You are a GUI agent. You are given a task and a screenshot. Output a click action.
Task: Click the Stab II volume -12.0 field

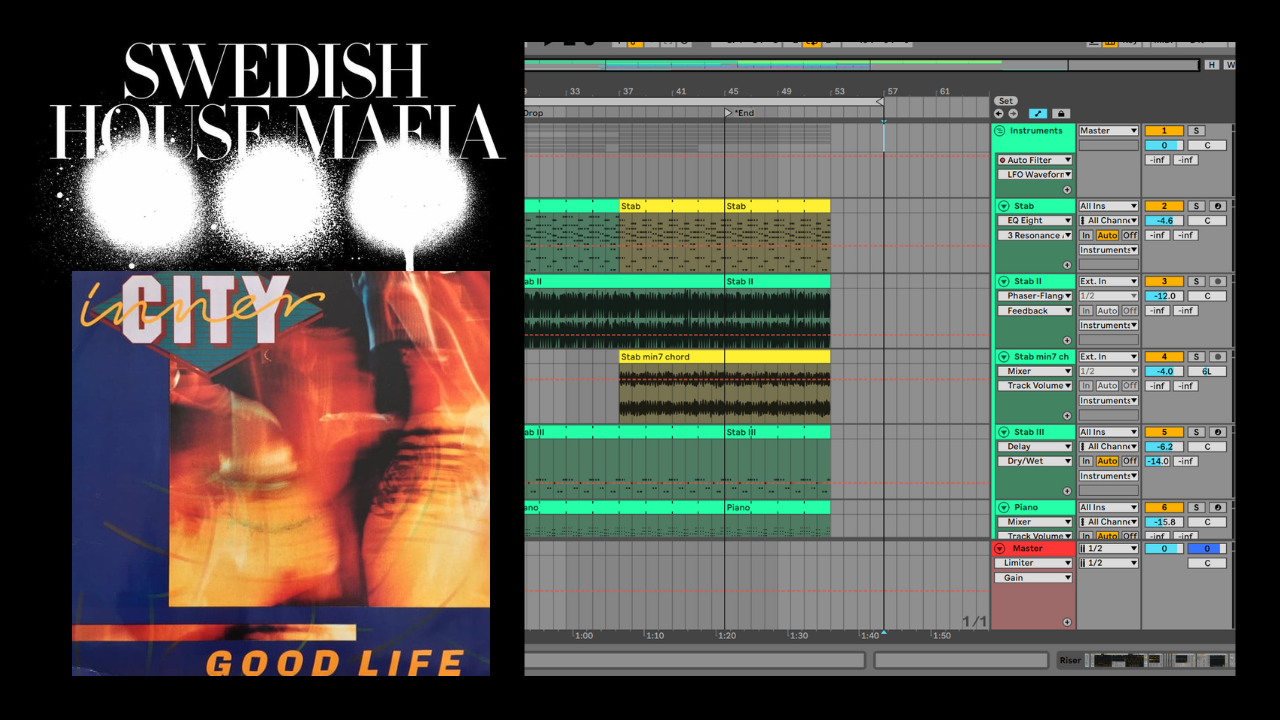(x=1164, y=296)
